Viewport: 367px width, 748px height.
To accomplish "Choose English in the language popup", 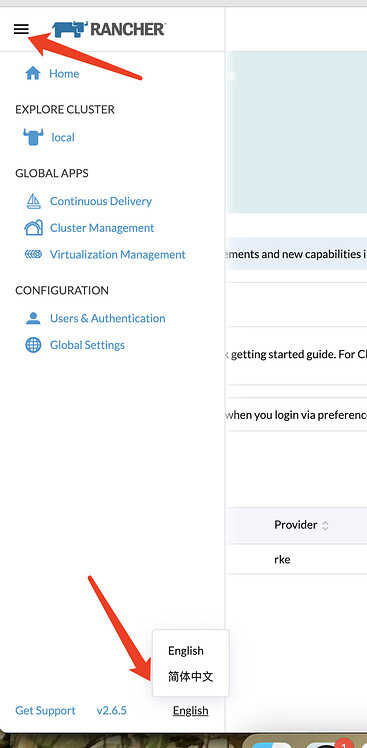I will 186,651.
